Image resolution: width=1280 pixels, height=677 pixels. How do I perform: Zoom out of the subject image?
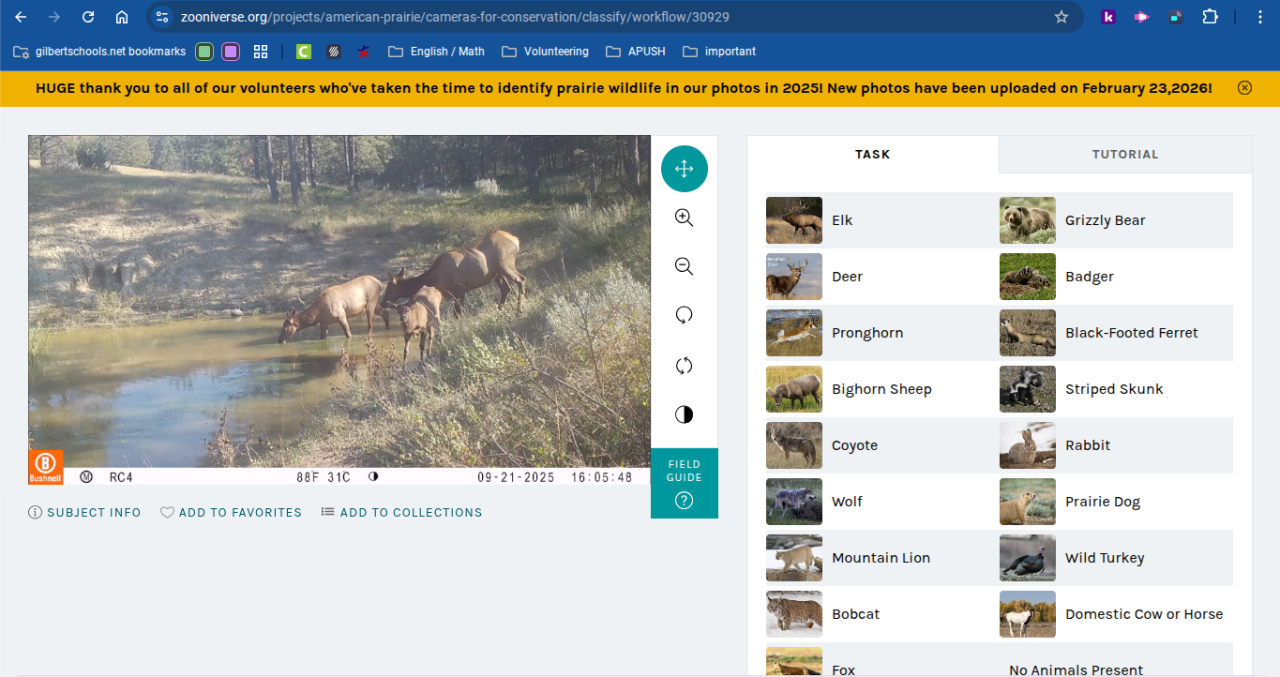click(684, 267)
